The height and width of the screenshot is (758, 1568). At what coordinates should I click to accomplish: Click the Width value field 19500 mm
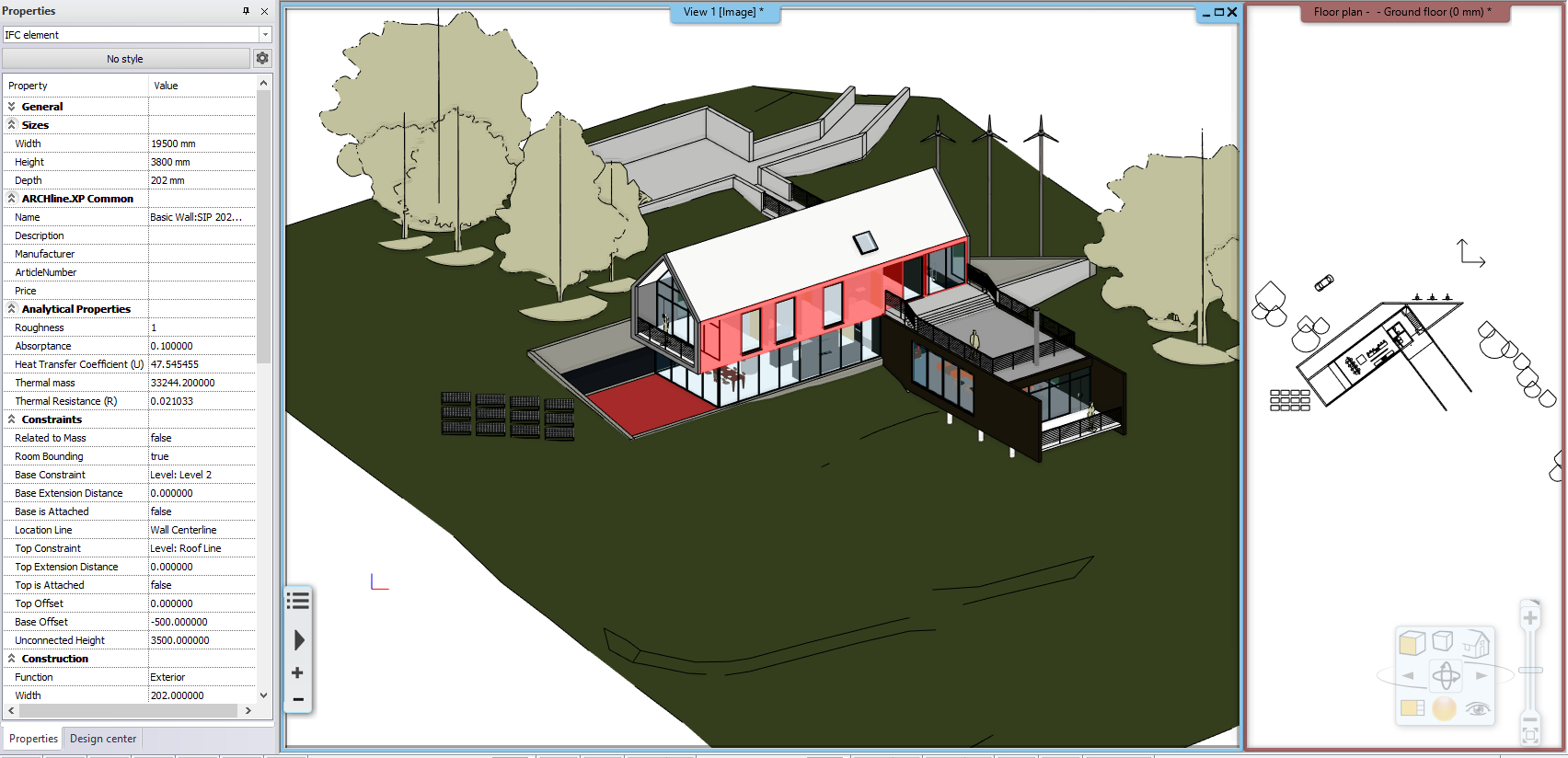tap(202, 144)
